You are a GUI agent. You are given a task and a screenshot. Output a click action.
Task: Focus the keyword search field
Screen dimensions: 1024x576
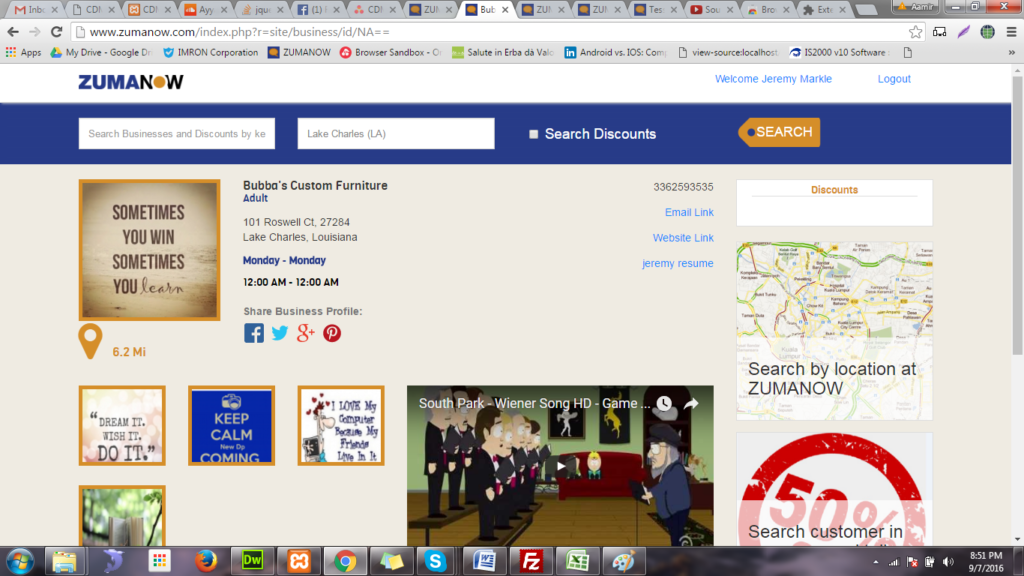(177, 134)
